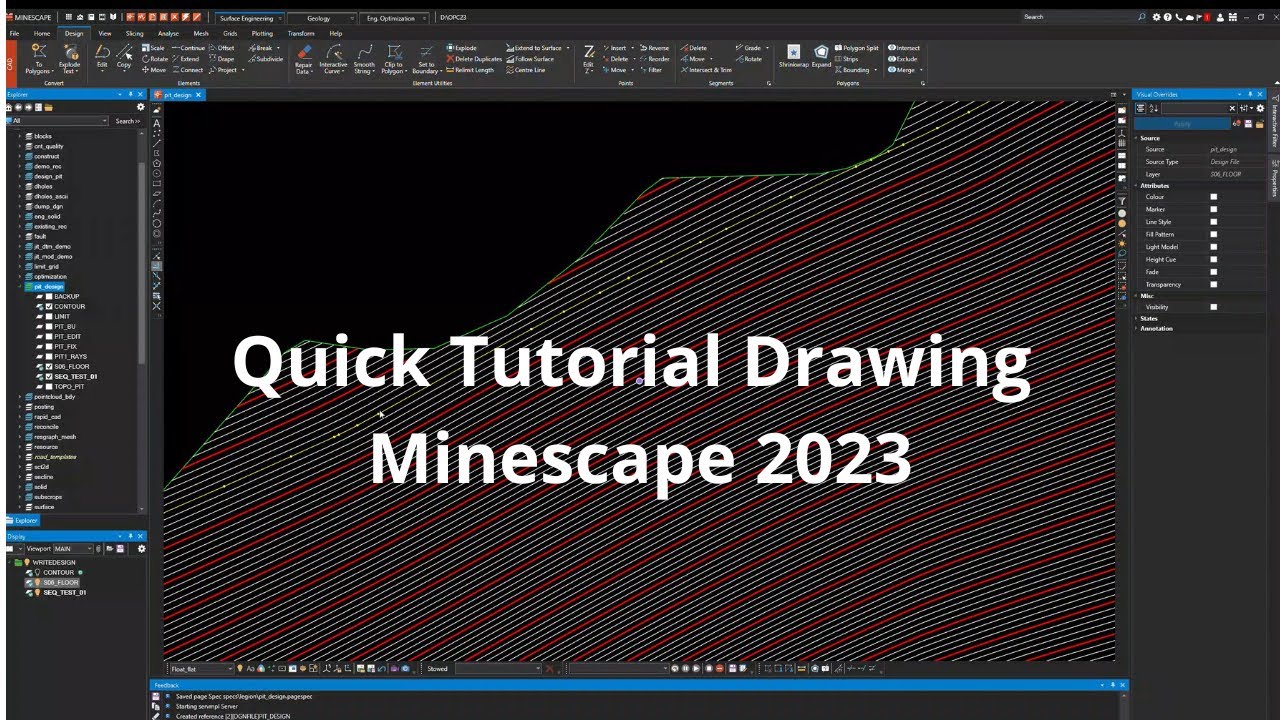Viewport: 1280px width, 720px height.
Task: Select the Copy elements tool
Action: [x=124, y=57]
